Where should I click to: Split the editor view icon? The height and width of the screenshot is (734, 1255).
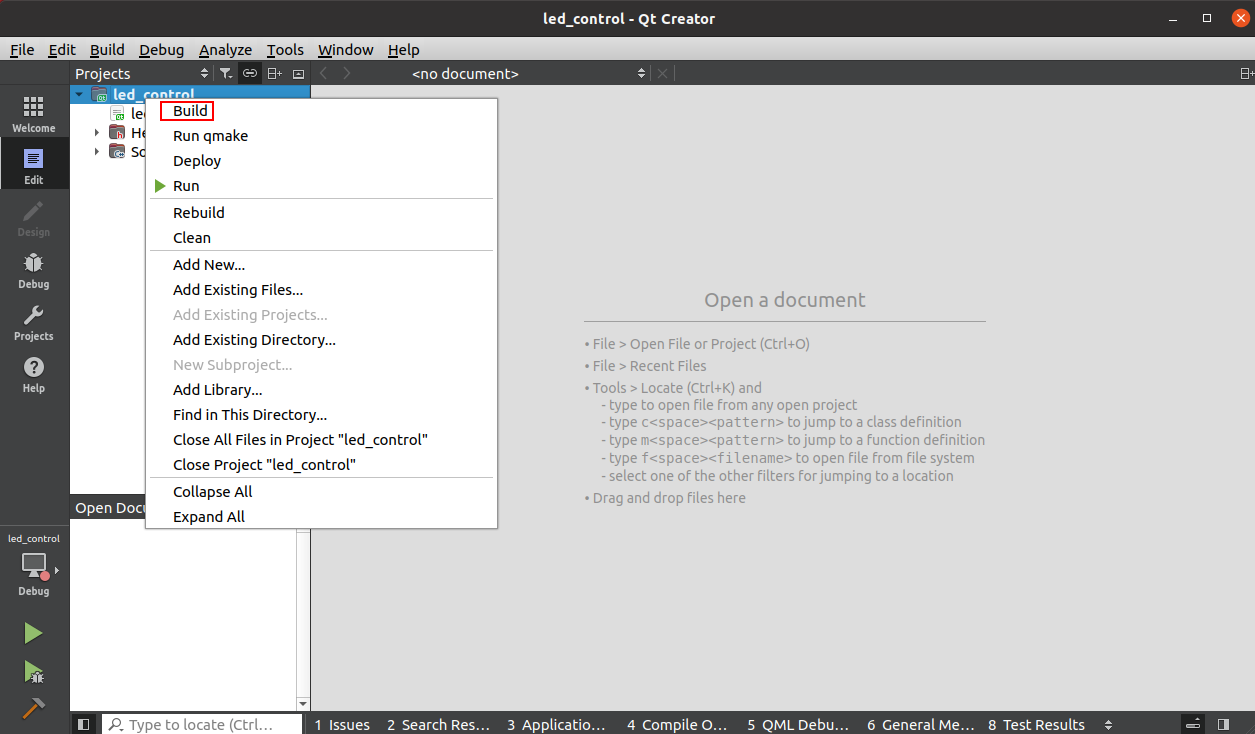pos(1246,73)
